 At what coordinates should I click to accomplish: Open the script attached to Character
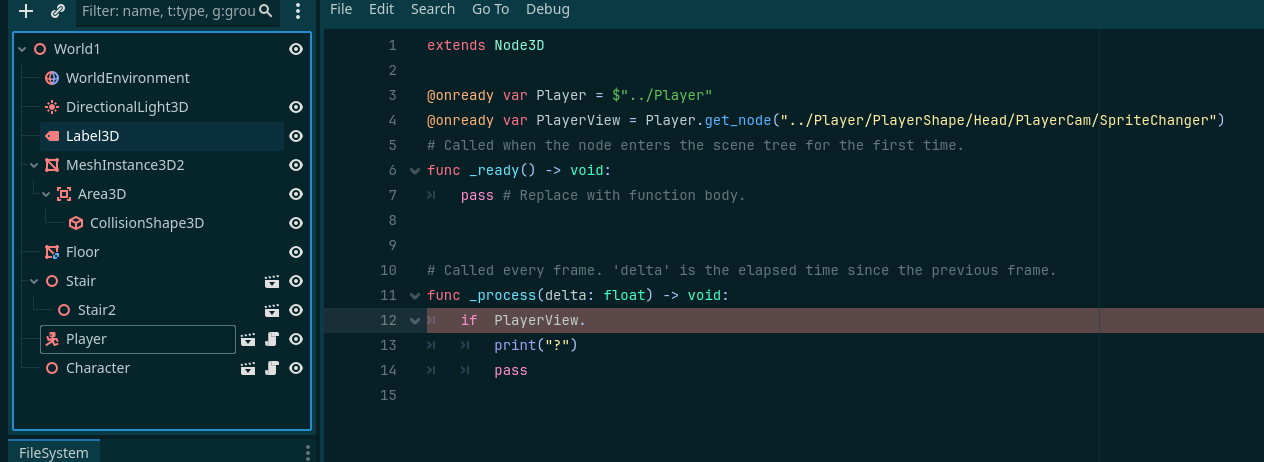click(271, 369)
